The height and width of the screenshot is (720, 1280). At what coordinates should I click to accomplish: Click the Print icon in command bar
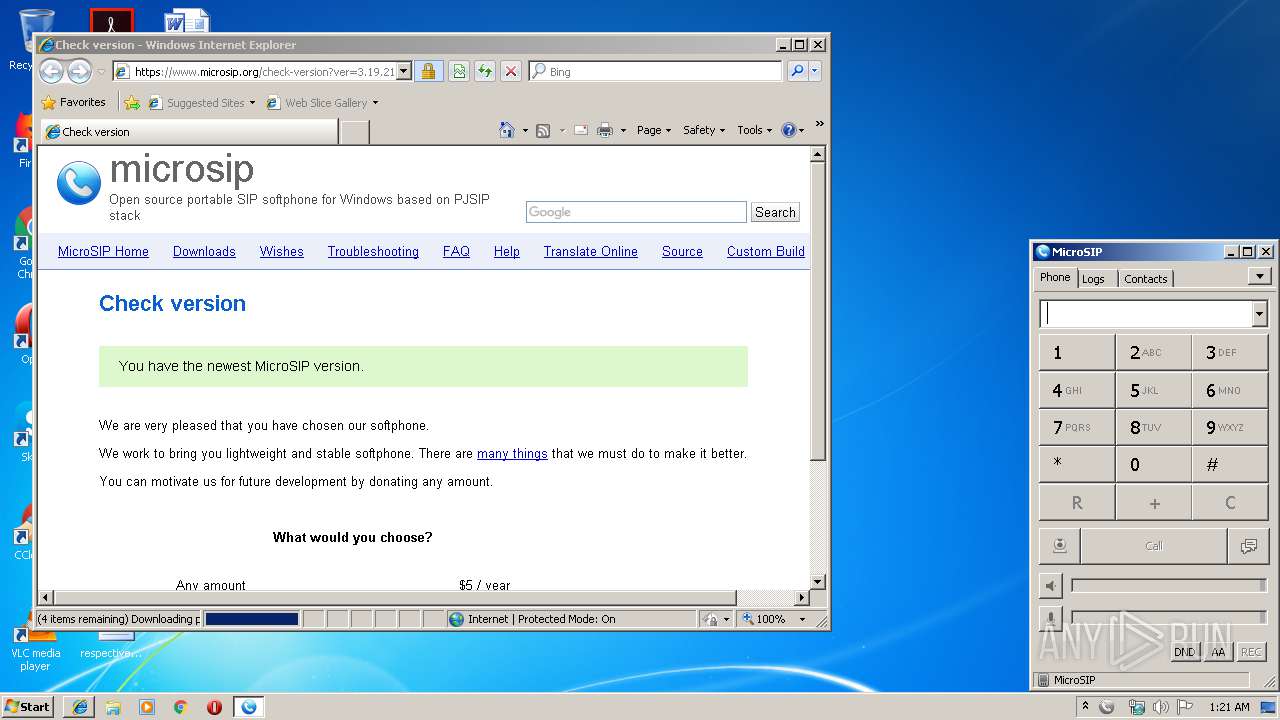tap(605, 130)
